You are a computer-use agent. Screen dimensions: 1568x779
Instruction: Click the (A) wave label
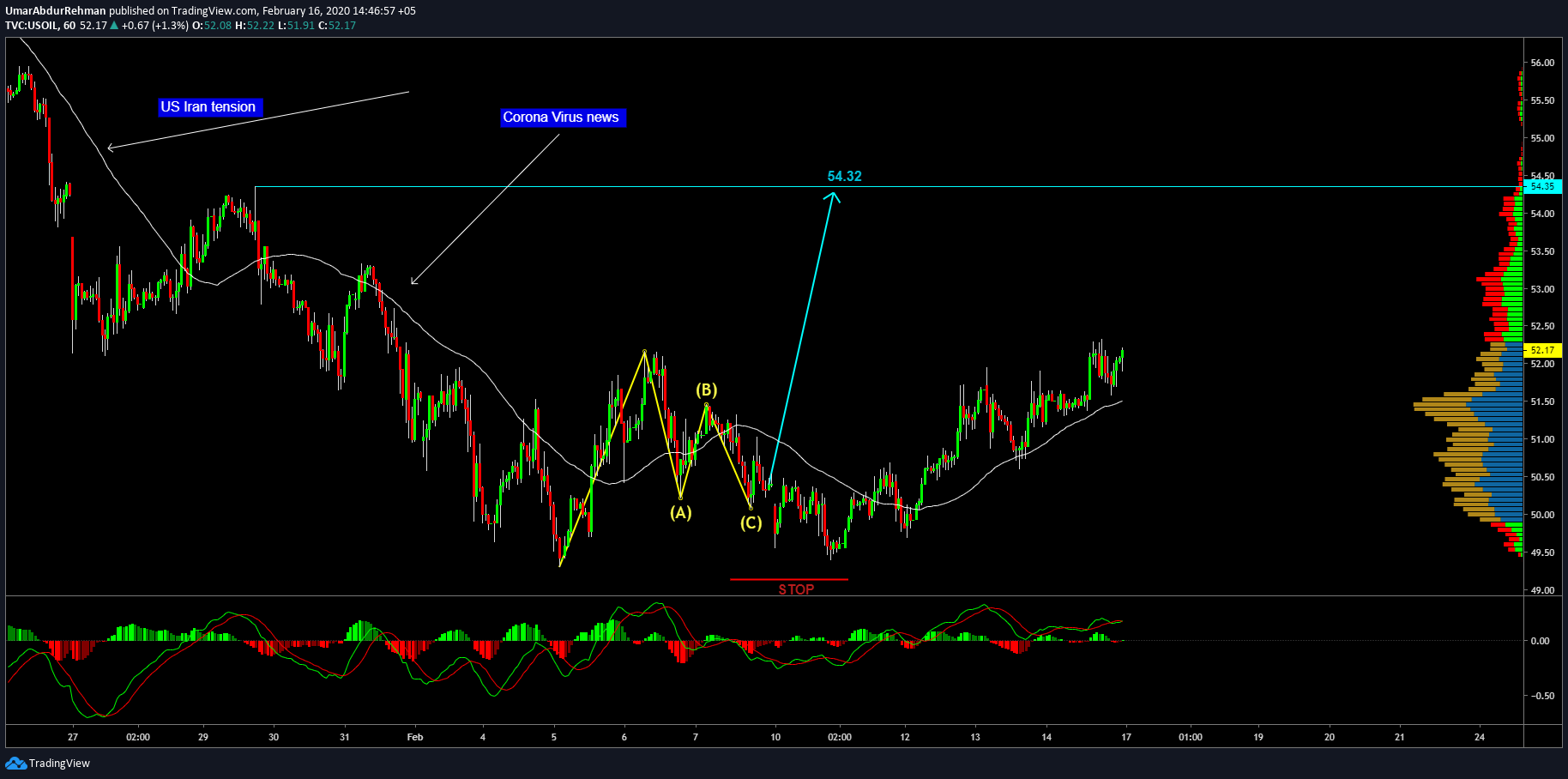[680, 513]
